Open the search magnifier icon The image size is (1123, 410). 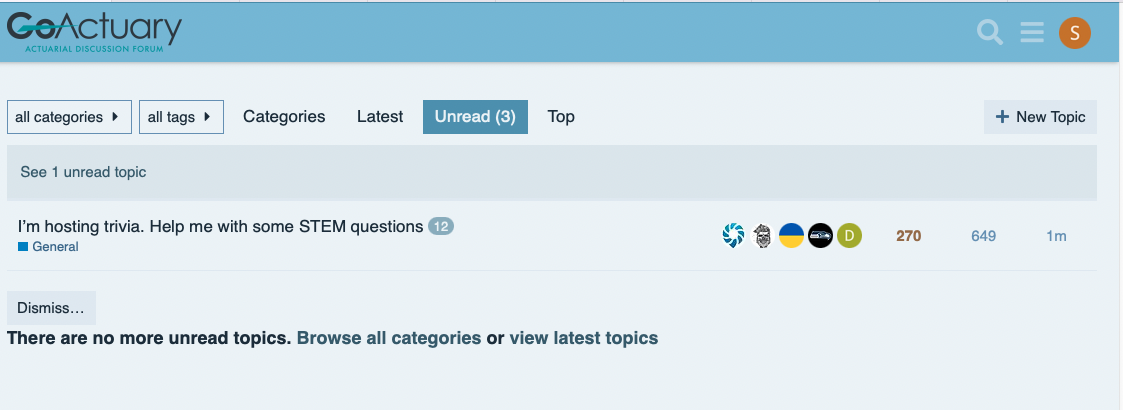click(x=990, y=32)
